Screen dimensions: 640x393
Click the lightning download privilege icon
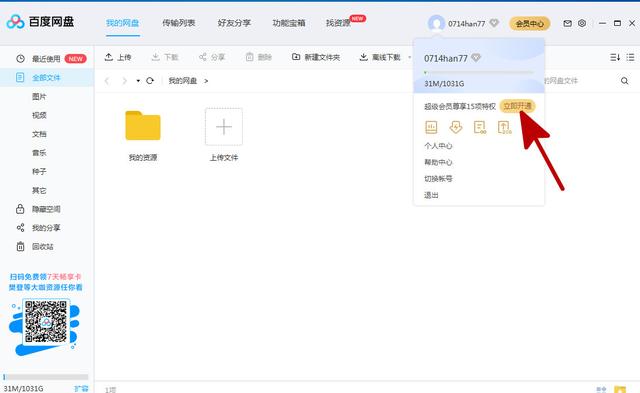point(456,127)
